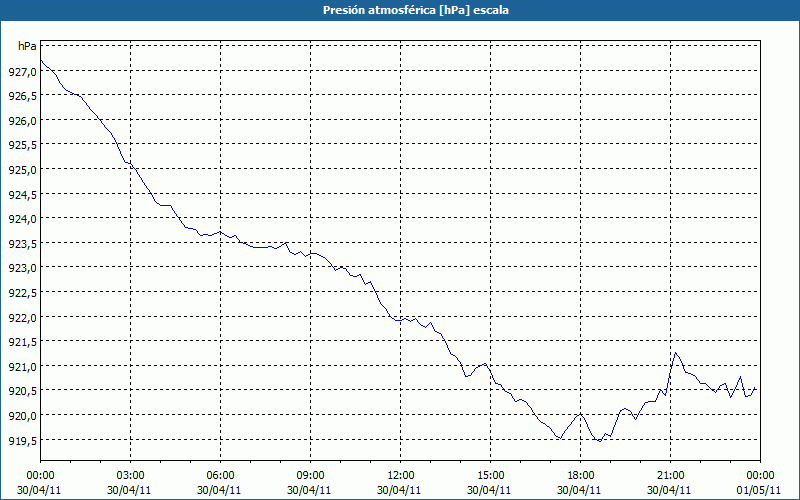Click the 12:00 time label

(401, 476)
